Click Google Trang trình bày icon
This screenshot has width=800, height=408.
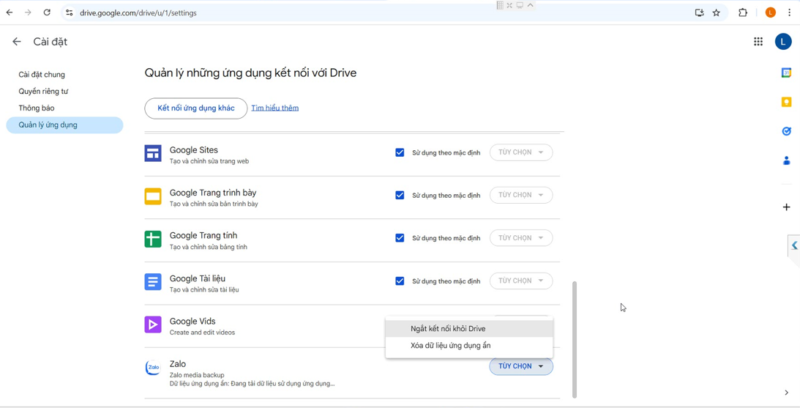[153, 196]
